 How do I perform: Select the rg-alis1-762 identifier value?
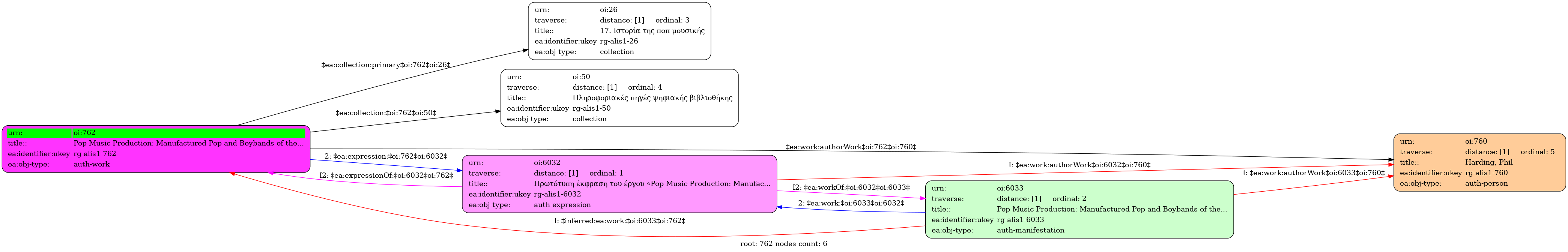click(x=95, y=153)
